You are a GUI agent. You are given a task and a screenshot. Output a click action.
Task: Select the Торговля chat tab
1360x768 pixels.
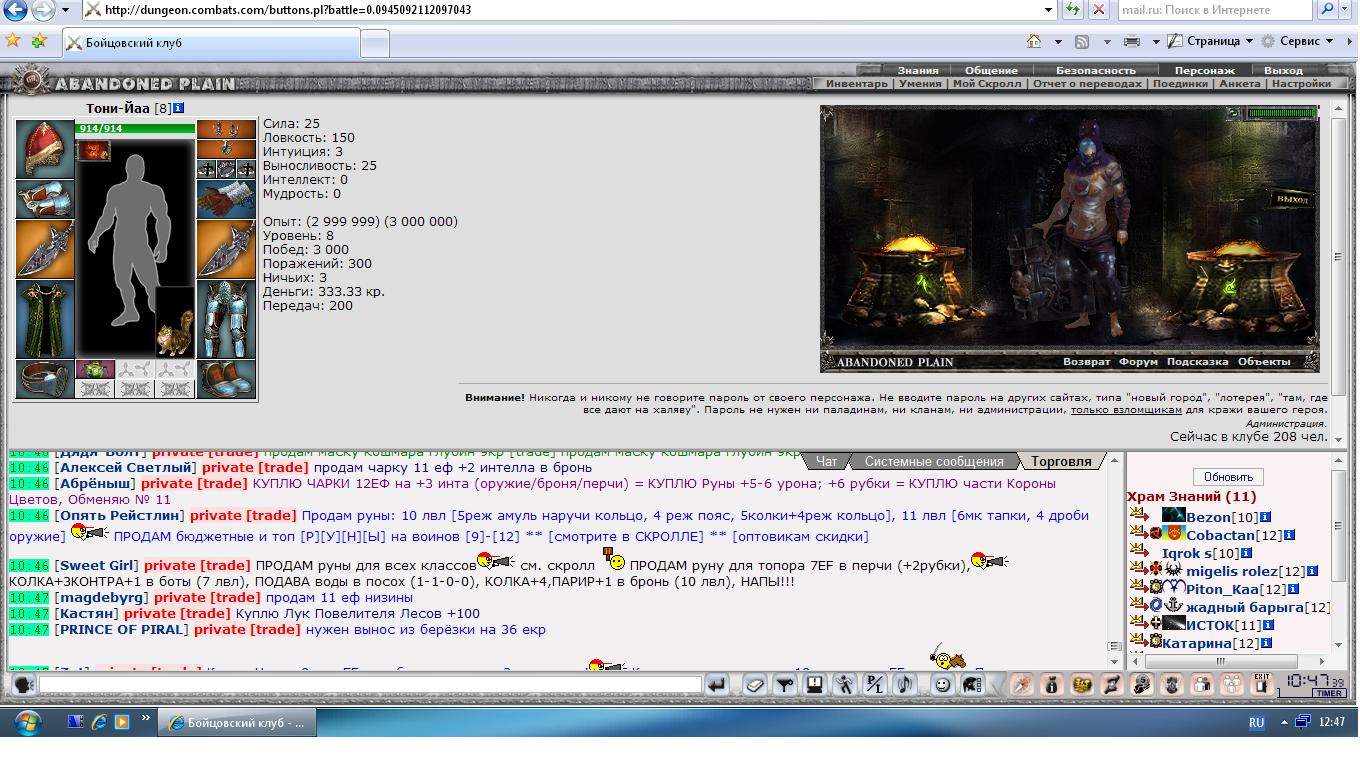[x=1061, y=461]
